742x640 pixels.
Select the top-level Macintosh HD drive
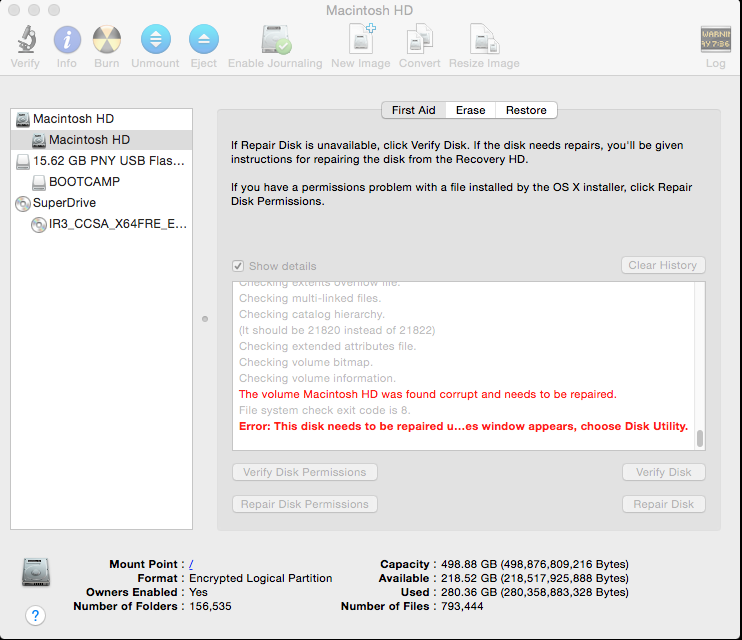point(101,119)
